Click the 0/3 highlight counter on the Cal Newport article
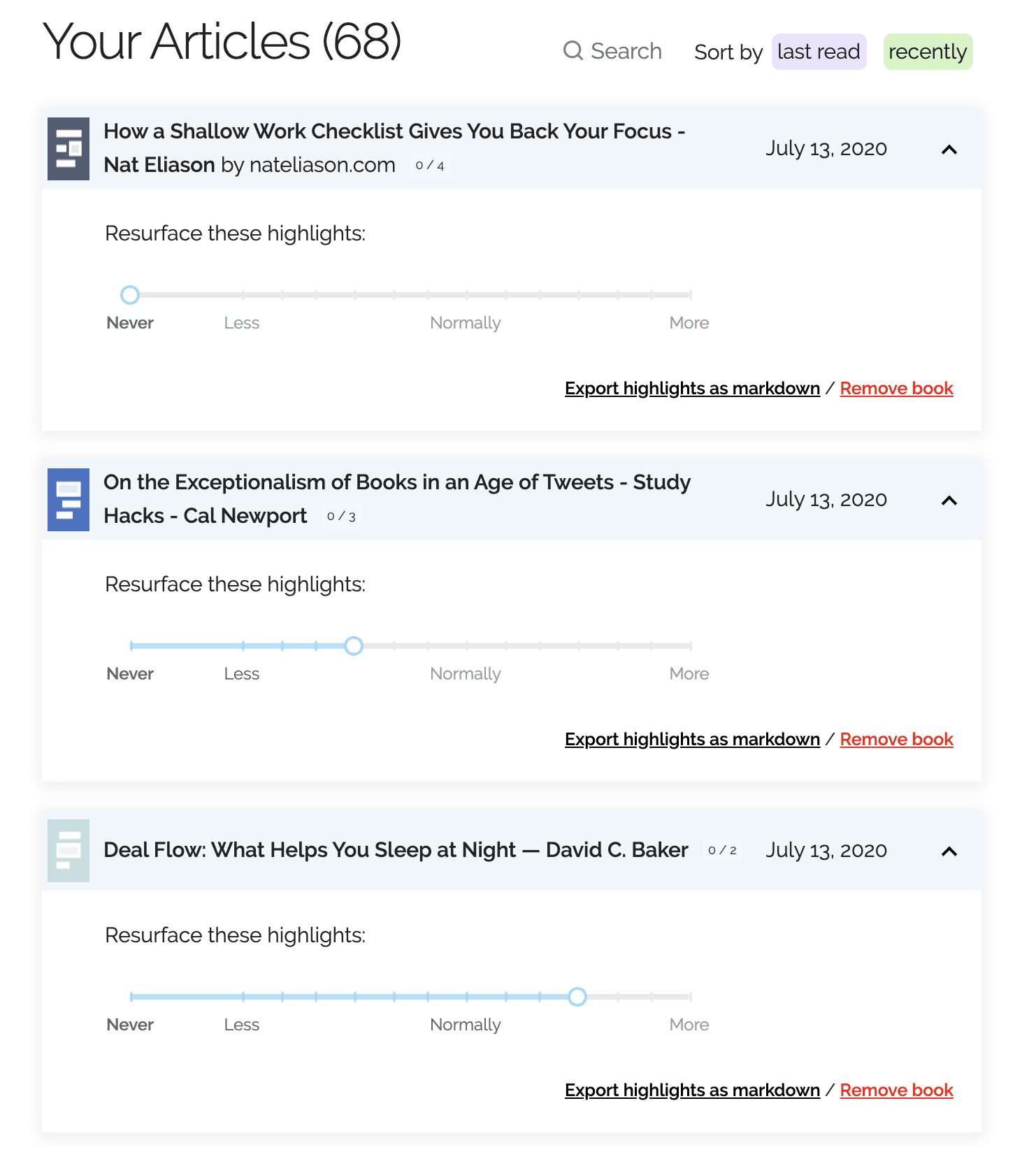The image size is (1036, 1159). pyautogui.click(x=340, y=517)
